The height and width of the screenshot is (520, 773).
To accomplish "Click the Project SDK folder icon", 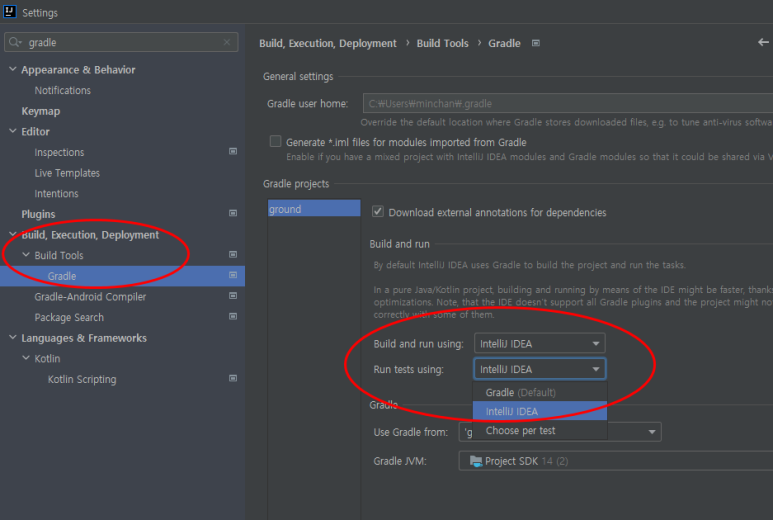I will (x=476, y=461).
